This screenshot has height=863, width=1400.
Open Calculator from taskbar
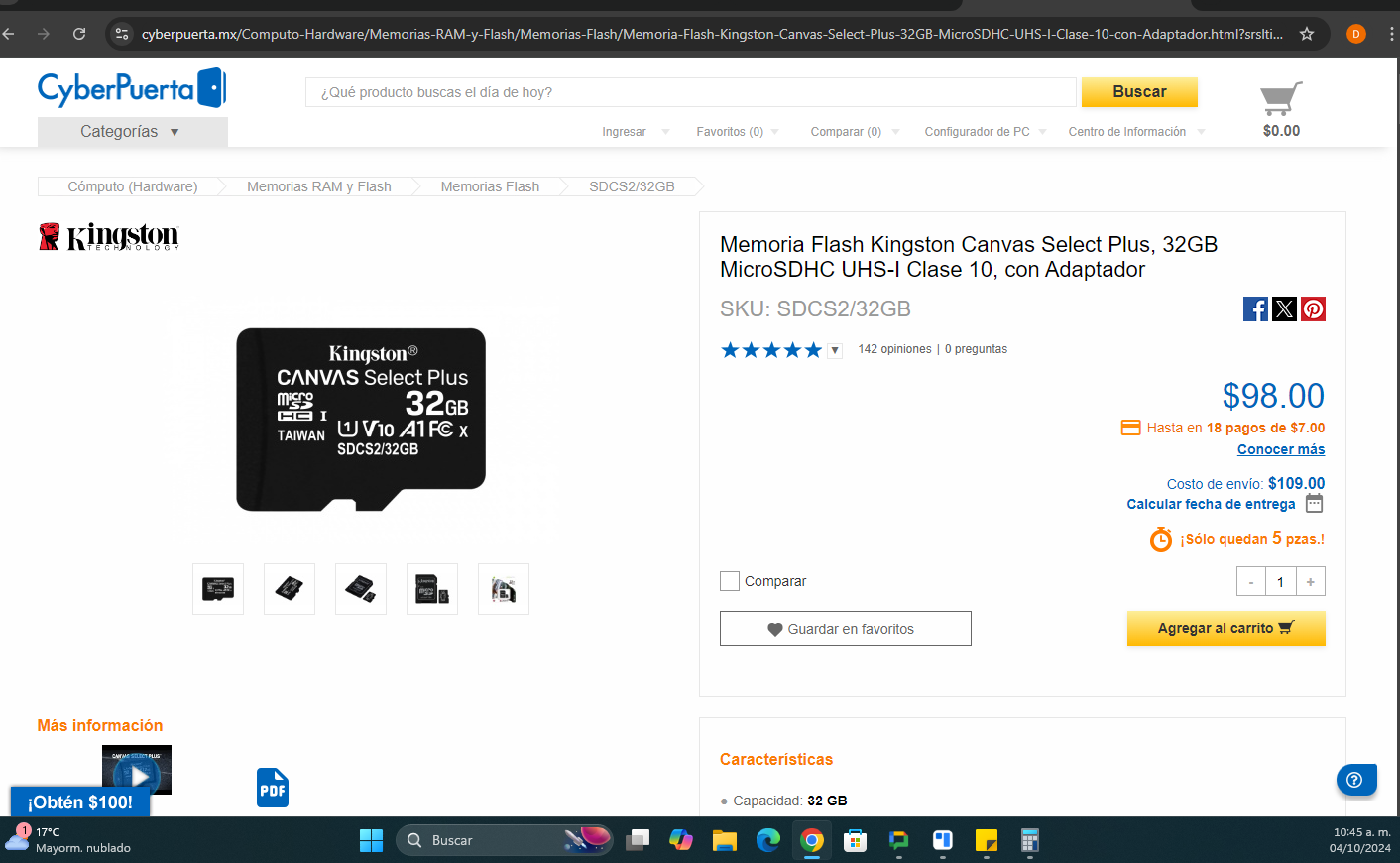[x=1030, y=840]
